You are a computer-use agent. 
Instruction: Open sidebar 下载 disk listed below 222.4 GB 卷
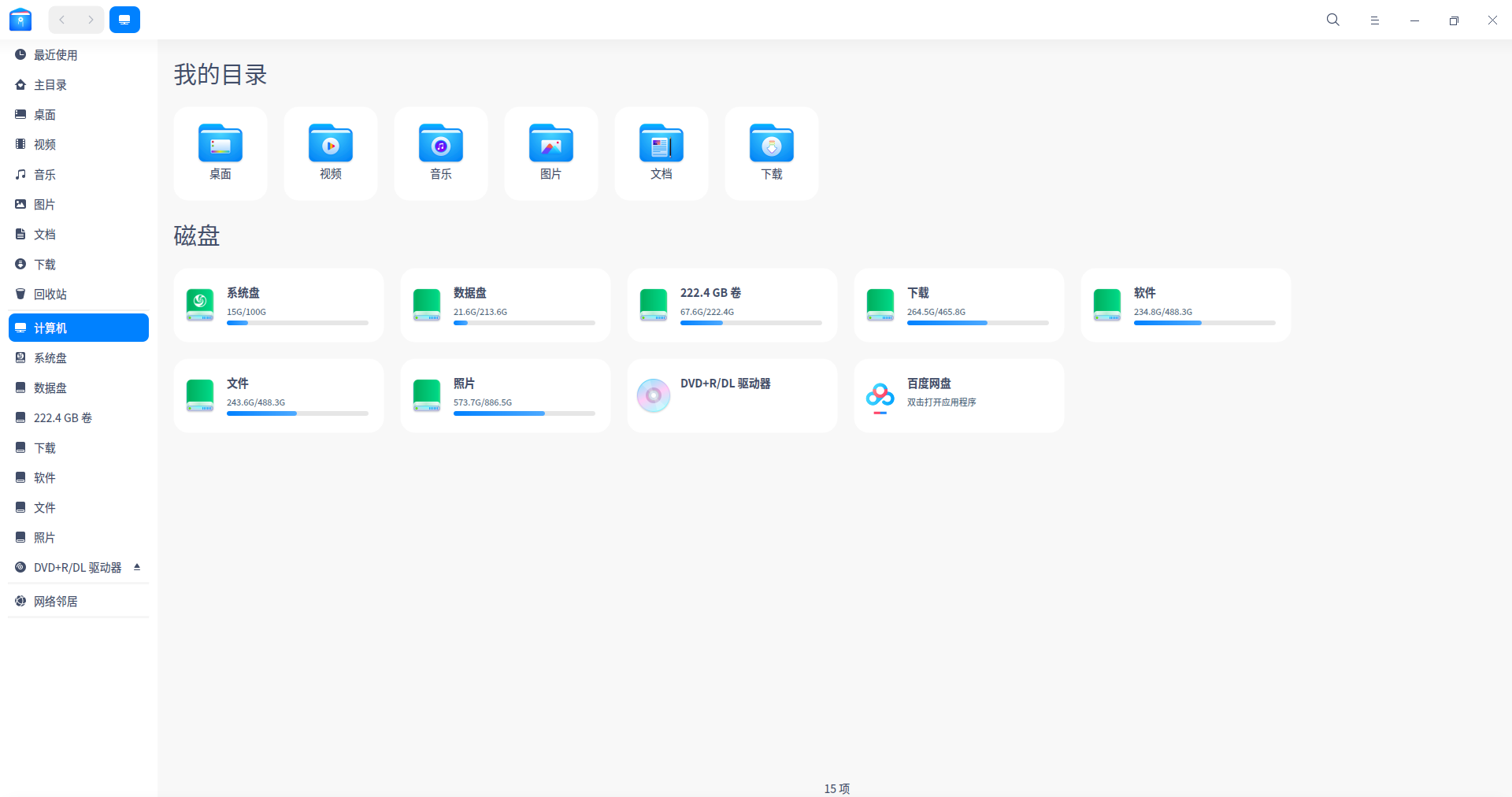[x=78, y=447]
